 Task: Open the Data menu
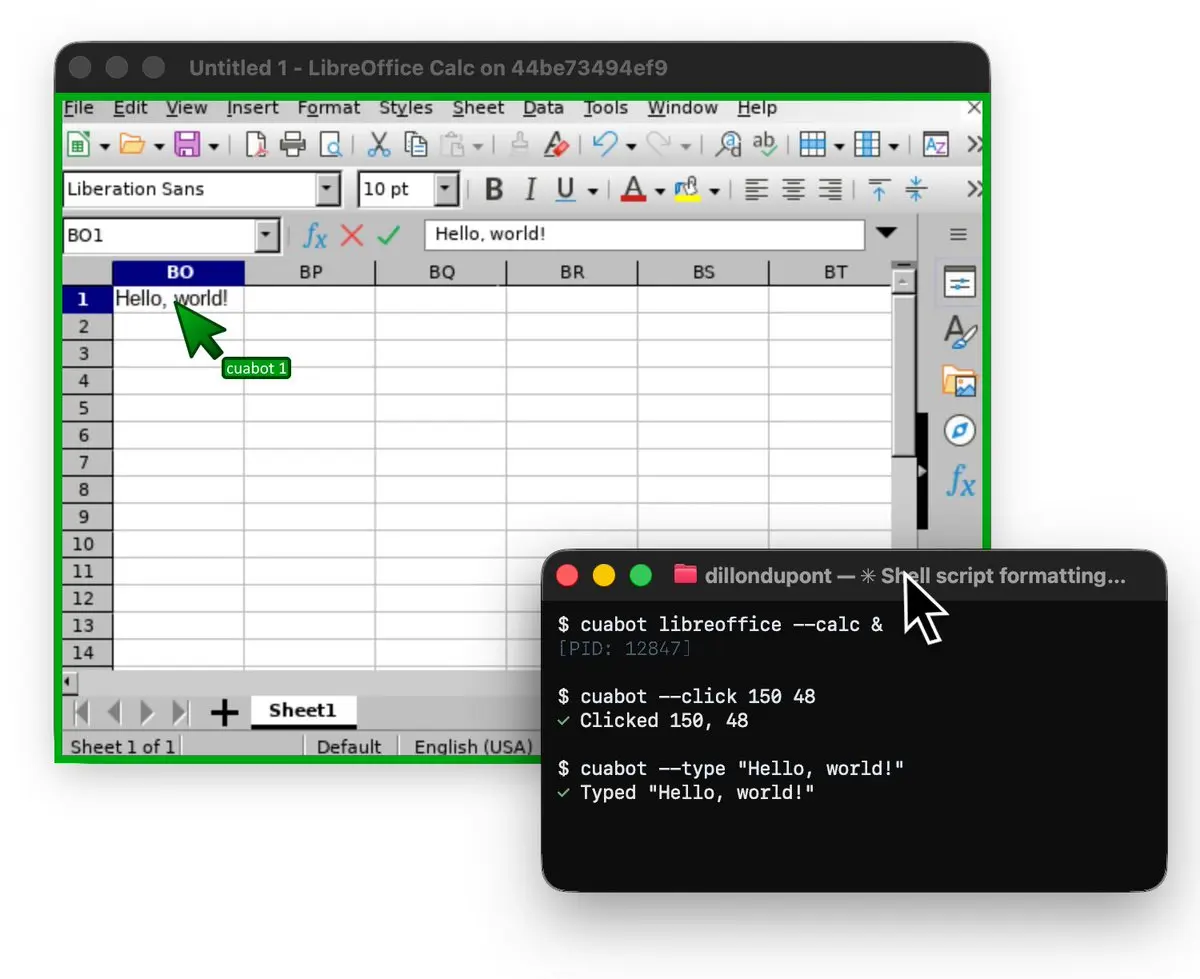pyautogui.click(x=543, y=108)
